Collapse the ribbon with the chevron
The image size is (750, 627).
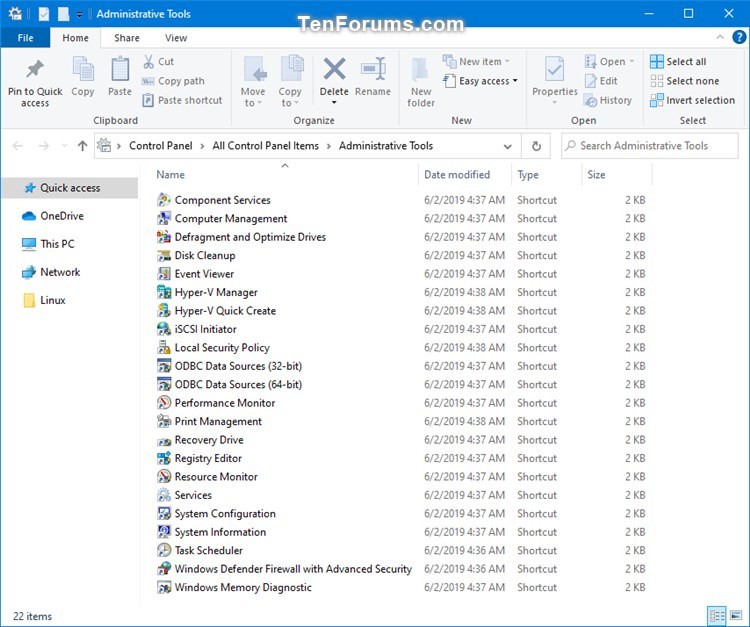click(720, 37)
